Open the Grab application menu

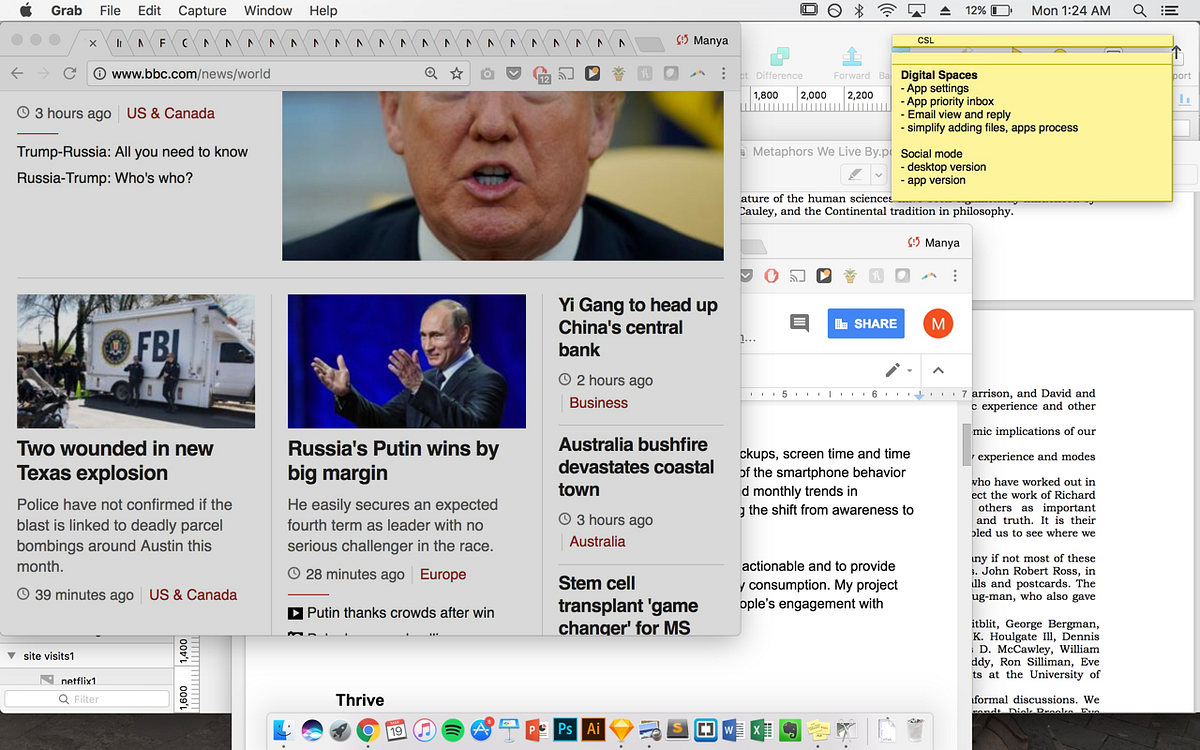pyautogui.click(x=65, y=11)
